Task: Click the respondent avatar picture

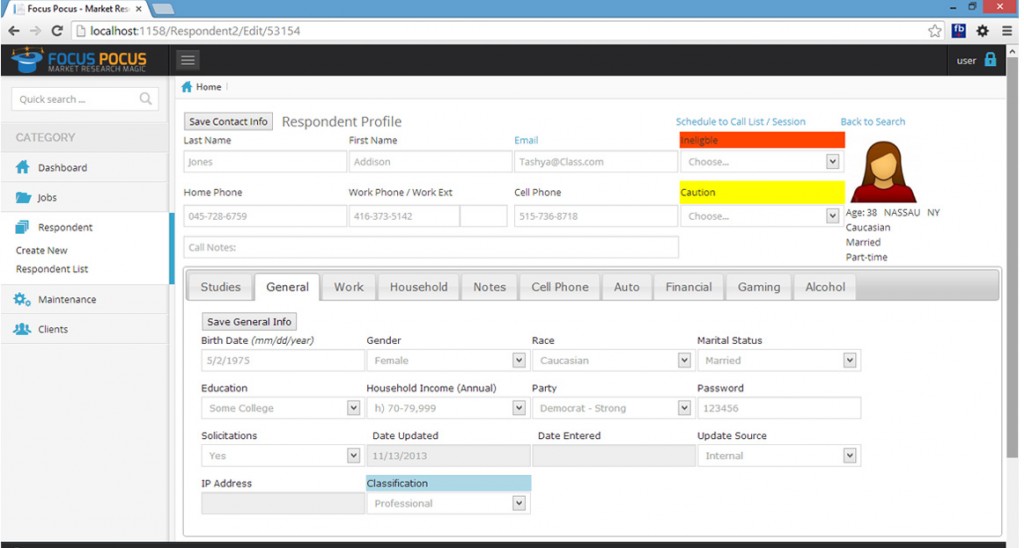Action: (881, 172)
